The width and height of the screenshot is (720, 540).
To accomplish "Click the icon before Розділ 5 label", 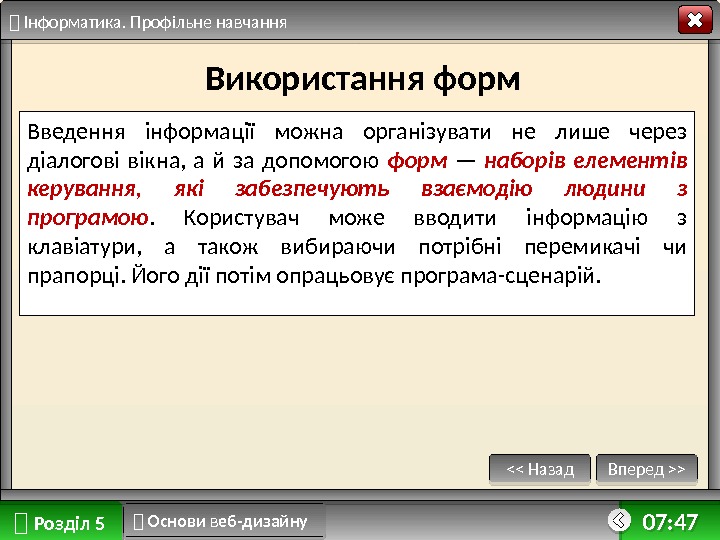I will 21,523.
